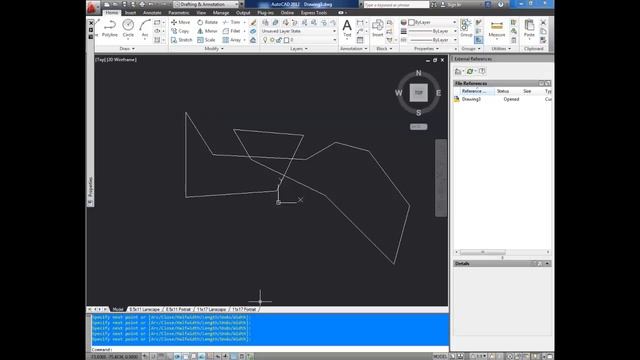Viewport: 640px width, 360px height.
Task: Activate the Mirror tool
Action: [207, 31]
